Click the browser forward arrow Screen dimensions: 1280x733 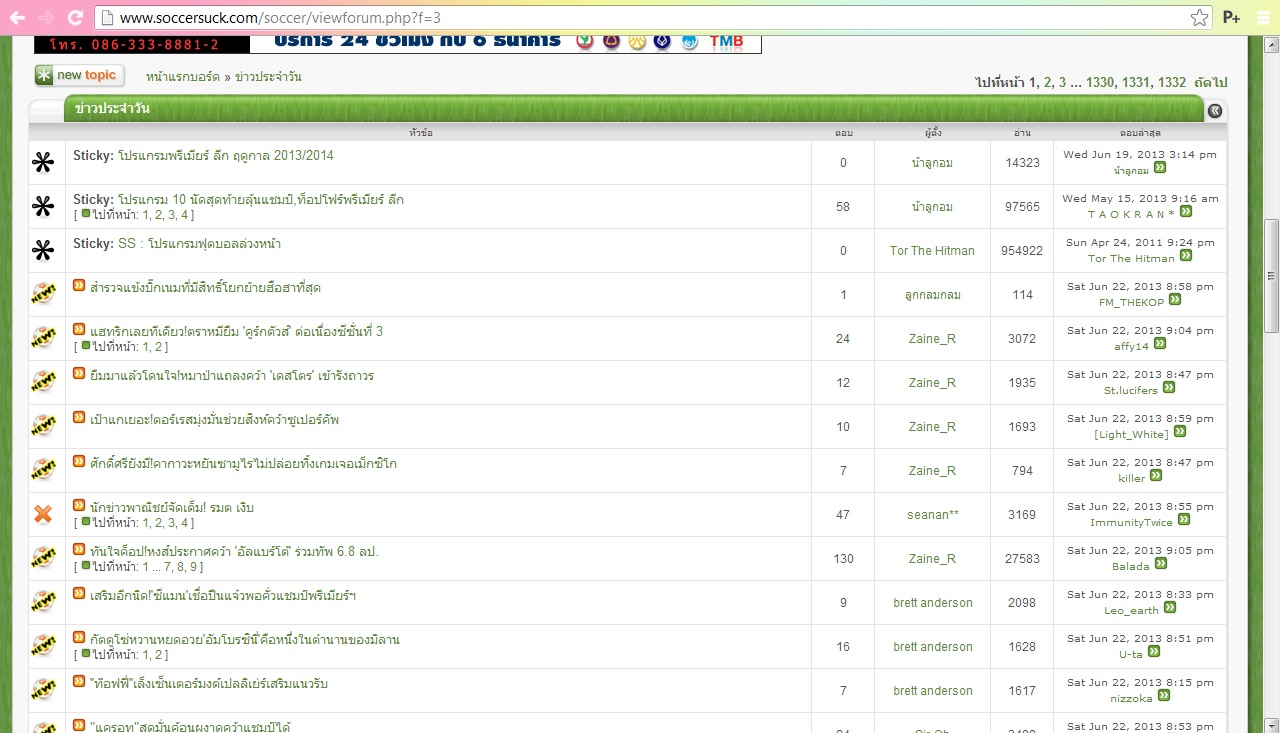46,17
